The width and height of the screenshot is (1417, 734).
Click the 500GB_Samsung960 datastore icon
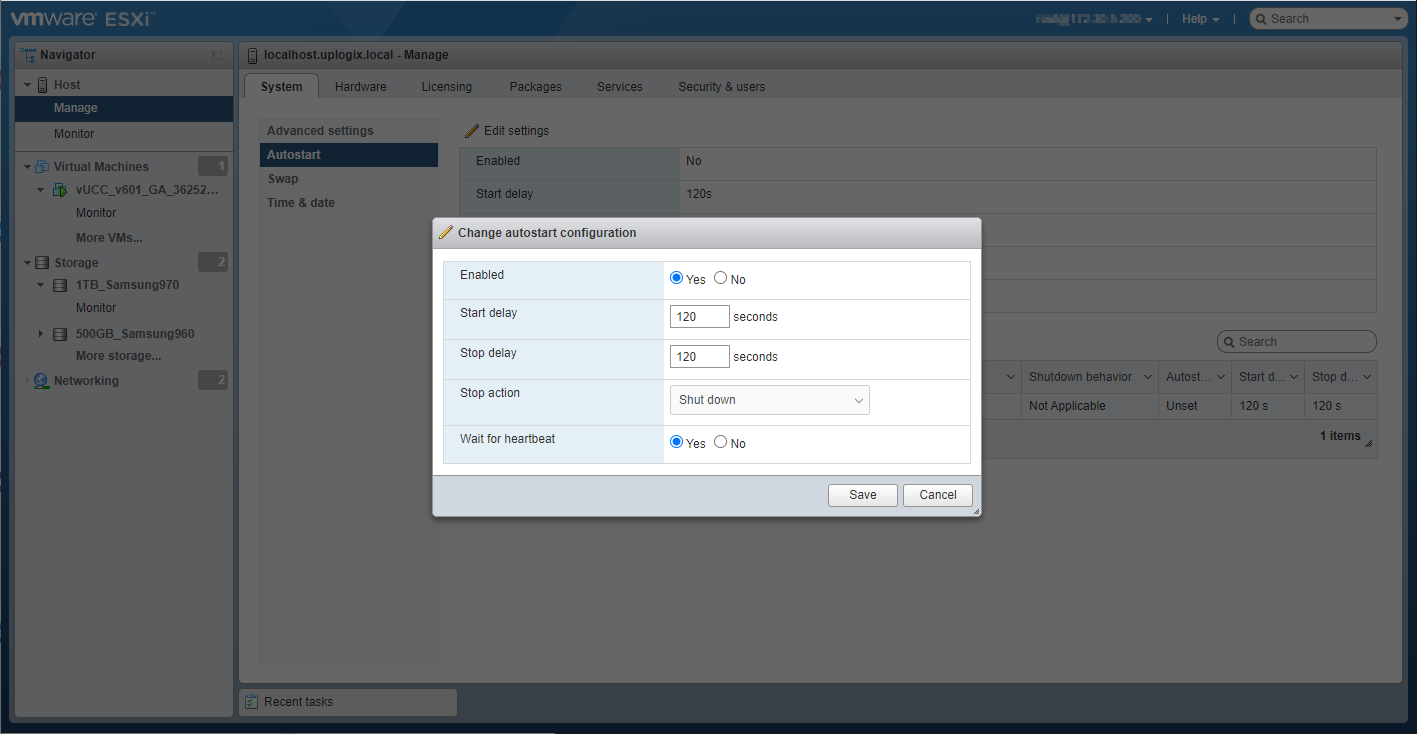pos(60,334)
